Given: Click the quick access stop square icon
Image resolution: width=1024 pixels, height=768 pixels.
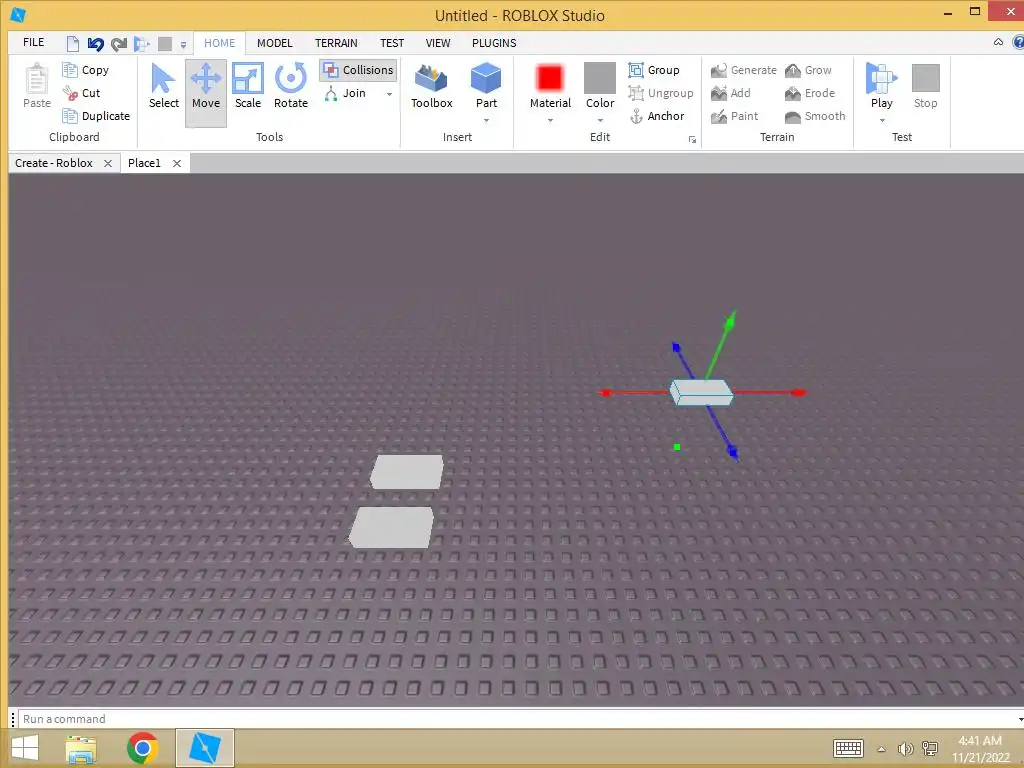Looking at the screenshot, I should (x=165, y=44).
